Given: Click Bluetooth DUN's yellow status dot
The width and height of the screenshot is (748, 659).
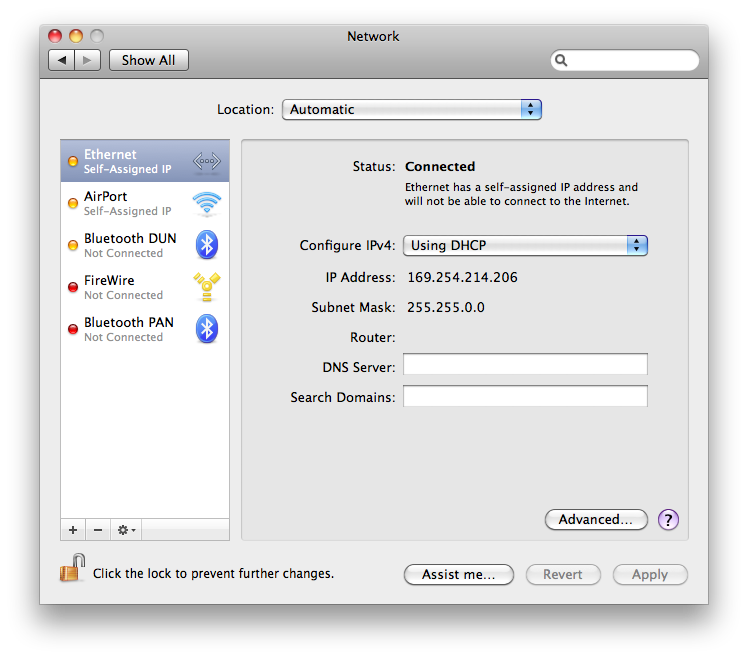Looking at the screenshot, I should [x=73, y=245].
